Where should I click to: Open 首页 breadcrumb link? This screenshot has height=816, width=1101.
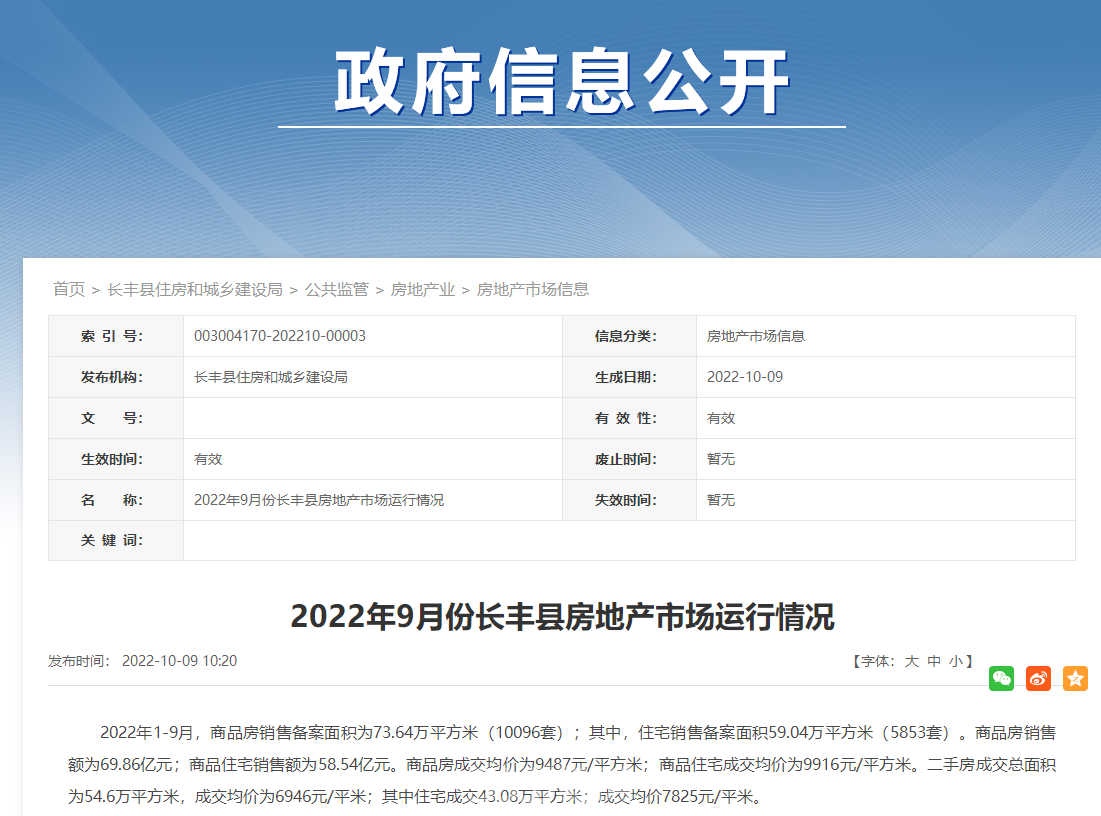pyautogui.click(x=69, y=289)
